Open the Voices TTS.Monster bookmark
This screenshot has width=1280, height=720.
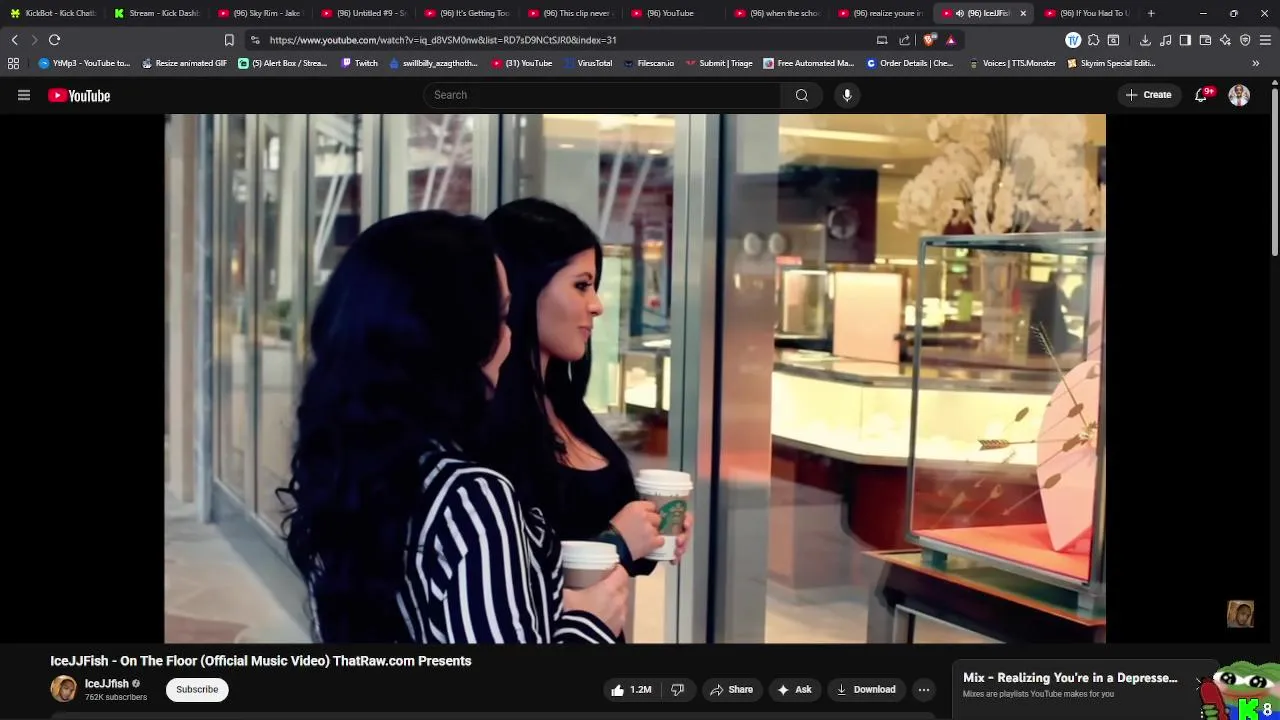point(1012,63)
